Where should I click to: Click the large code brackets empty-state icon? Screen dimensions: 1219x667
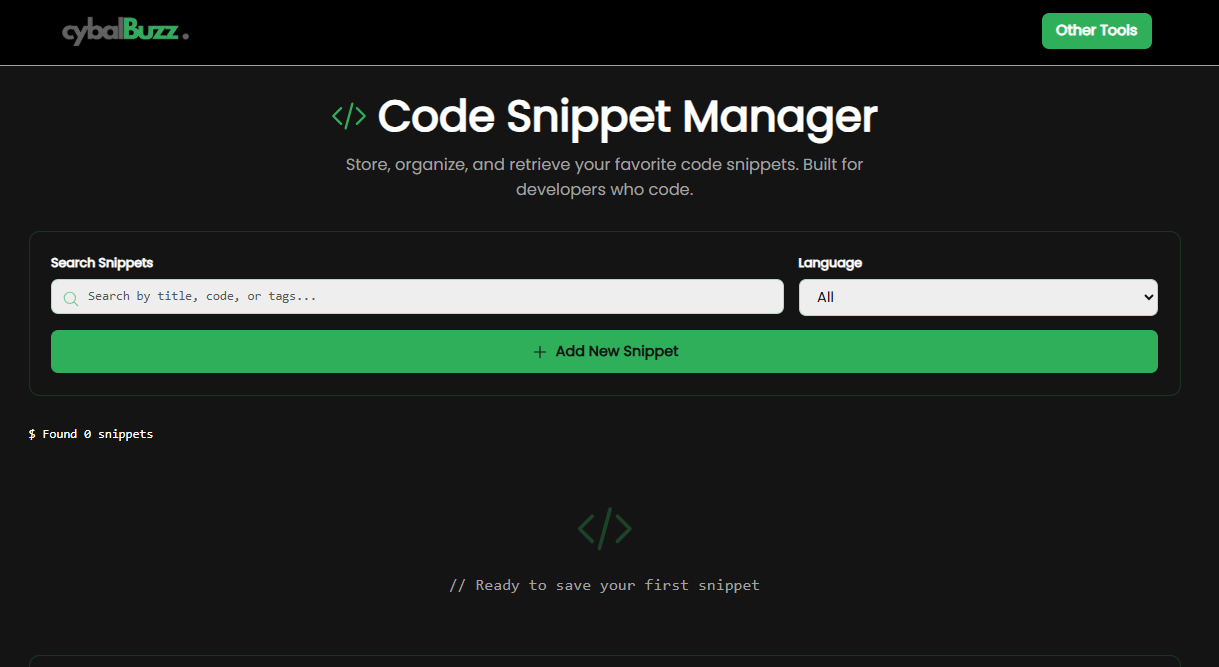(604, 528)
